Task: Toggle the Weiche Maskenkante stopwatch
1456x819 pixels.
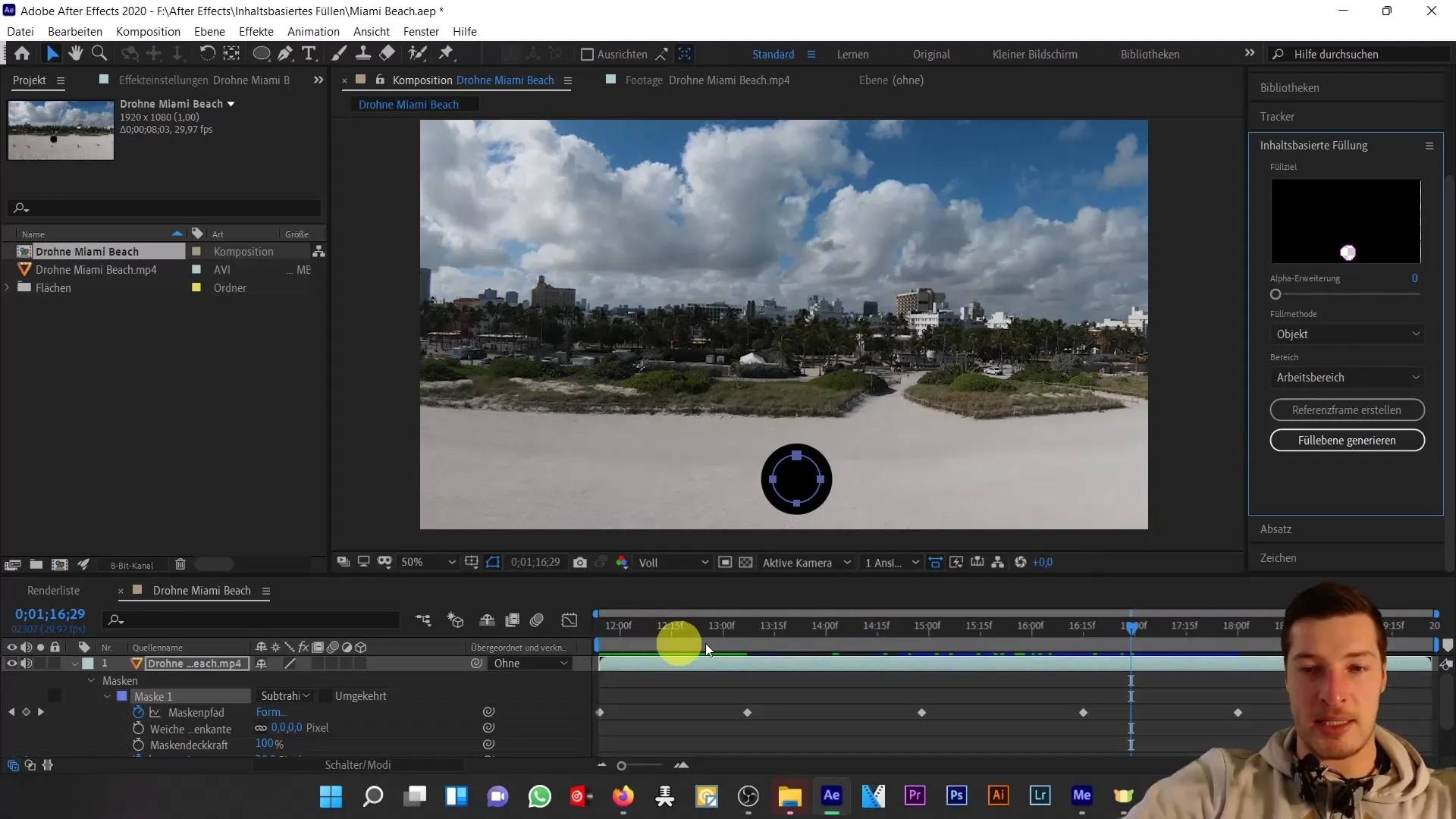Action: (138, 729)
